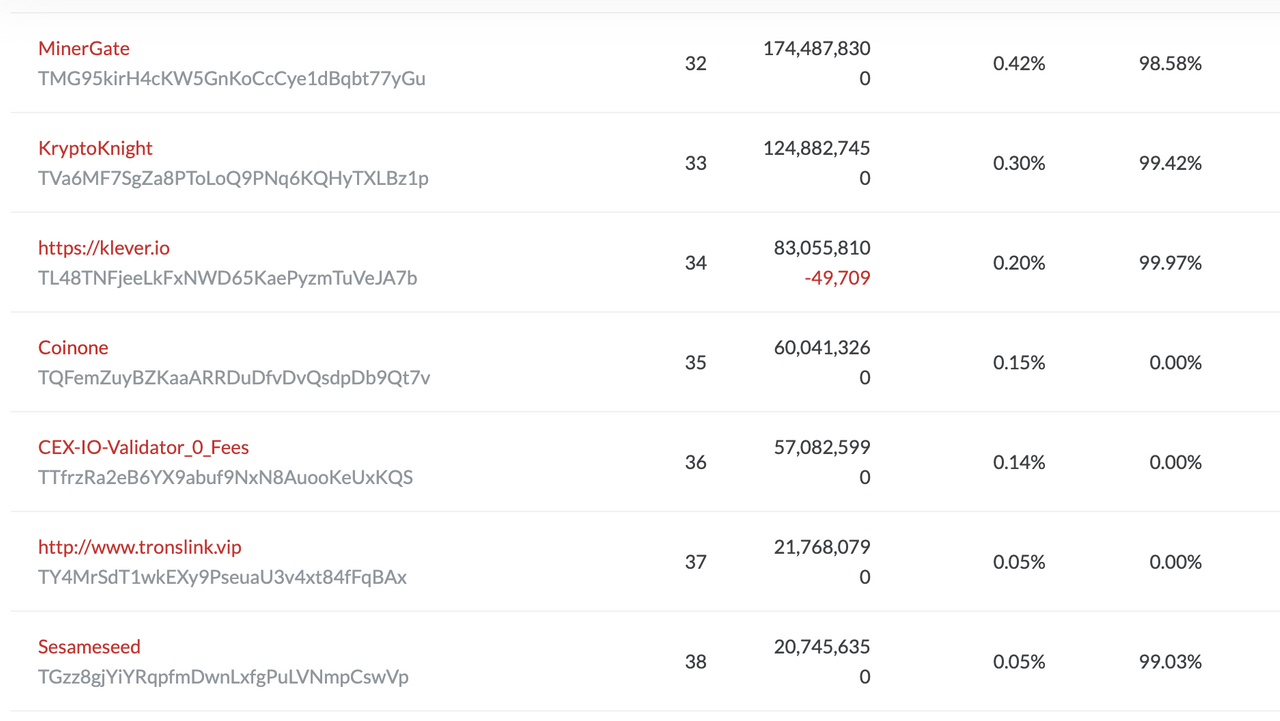Viewport: 1280px width, 721px height.
Task: Select rank number 34 for klever.io
Action: coord(695,262)
